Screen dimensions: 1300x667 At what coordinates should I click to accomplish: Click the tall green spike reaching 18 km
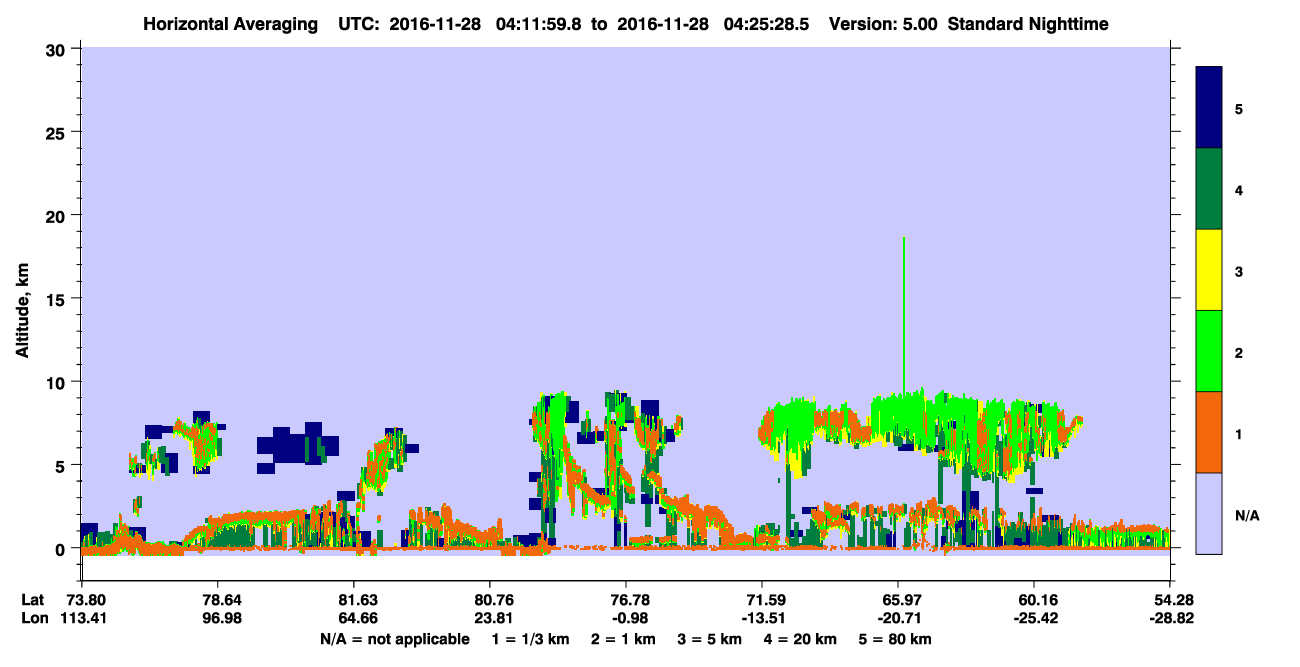(x=904, y=315)
